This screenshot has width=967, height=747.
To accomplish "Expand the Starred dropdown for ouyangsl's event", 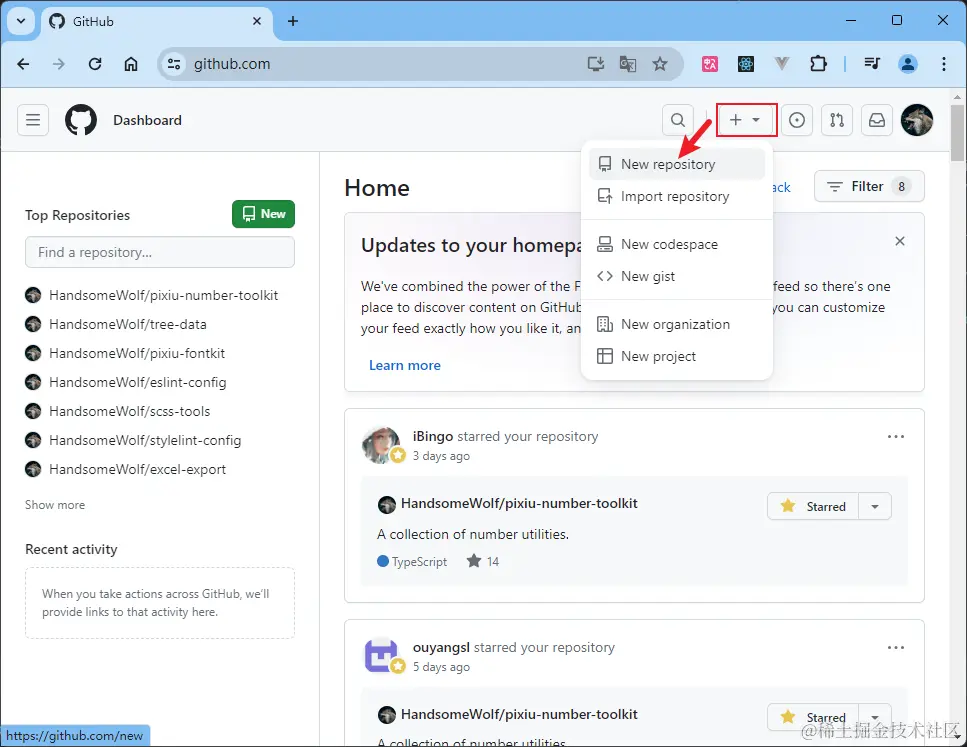I will (874, 717).
